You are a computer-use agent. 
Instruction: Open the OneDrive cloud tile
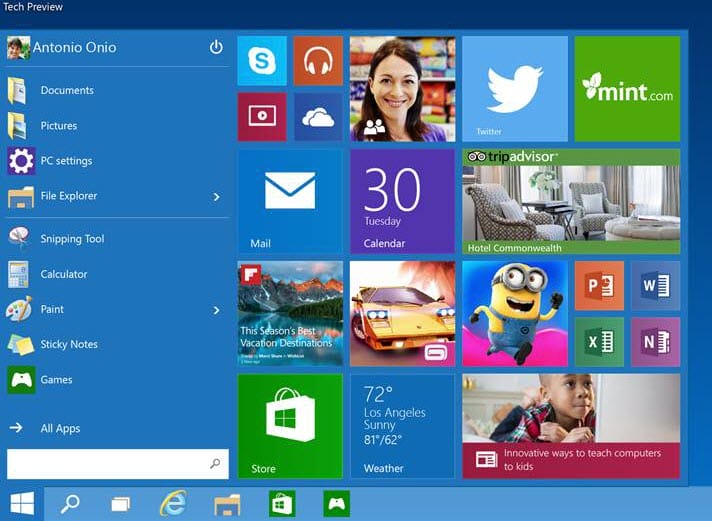318,118
